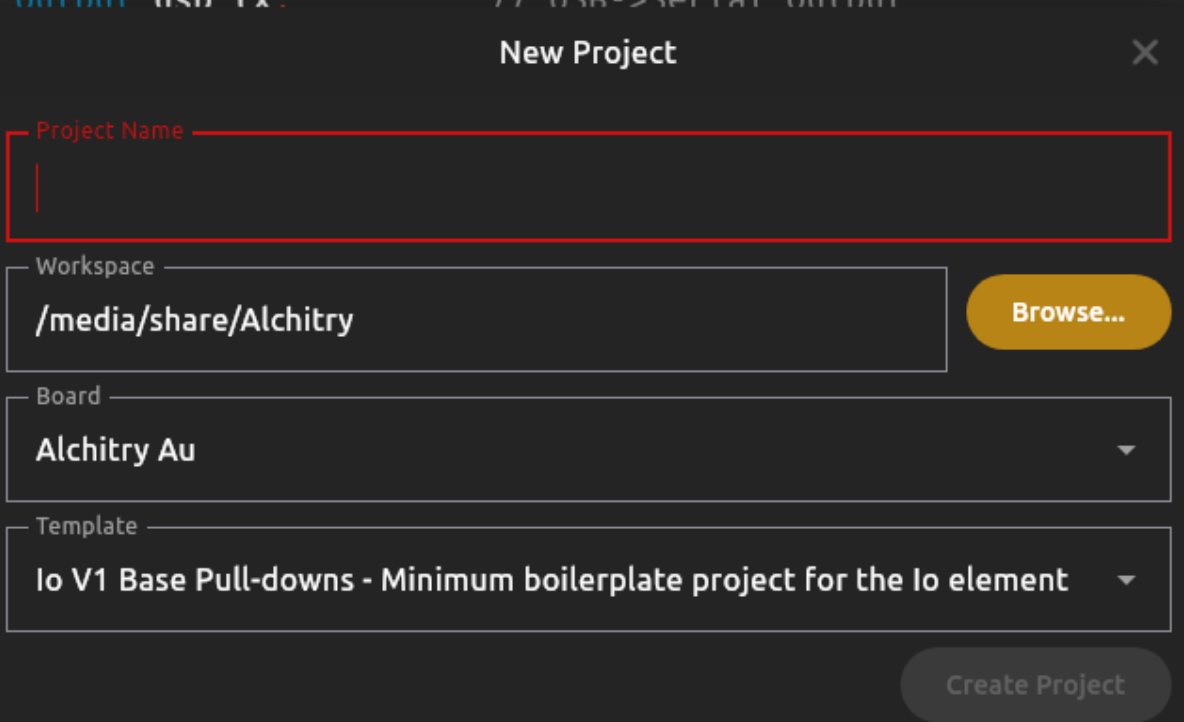Select the Alchitry Au board value
This screenshot has width=1184, height=722.
pos(116,450)
